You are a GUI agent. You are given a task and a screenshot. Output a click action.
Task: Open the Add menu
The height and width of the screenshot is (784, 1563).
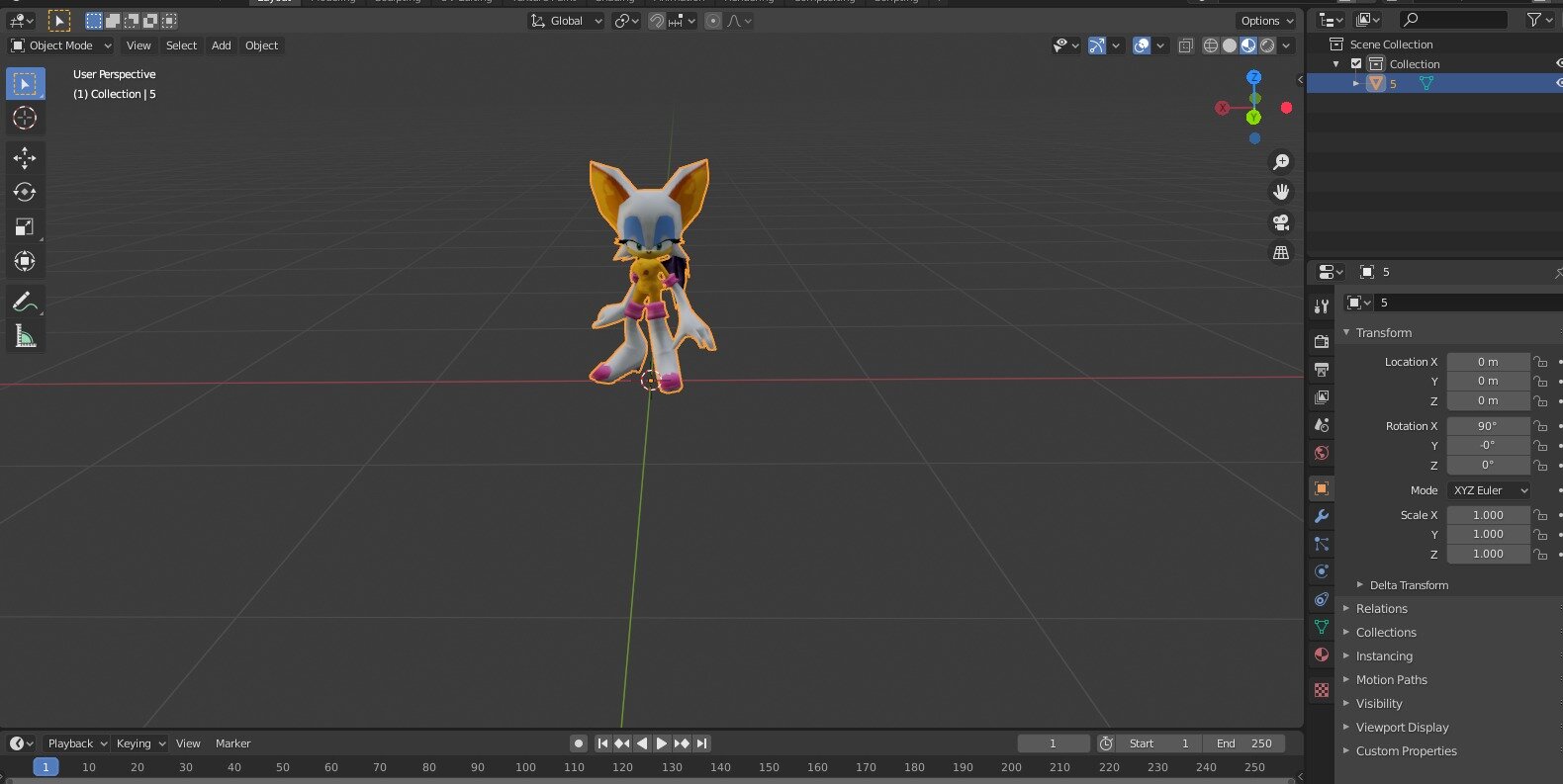[222, 45]
